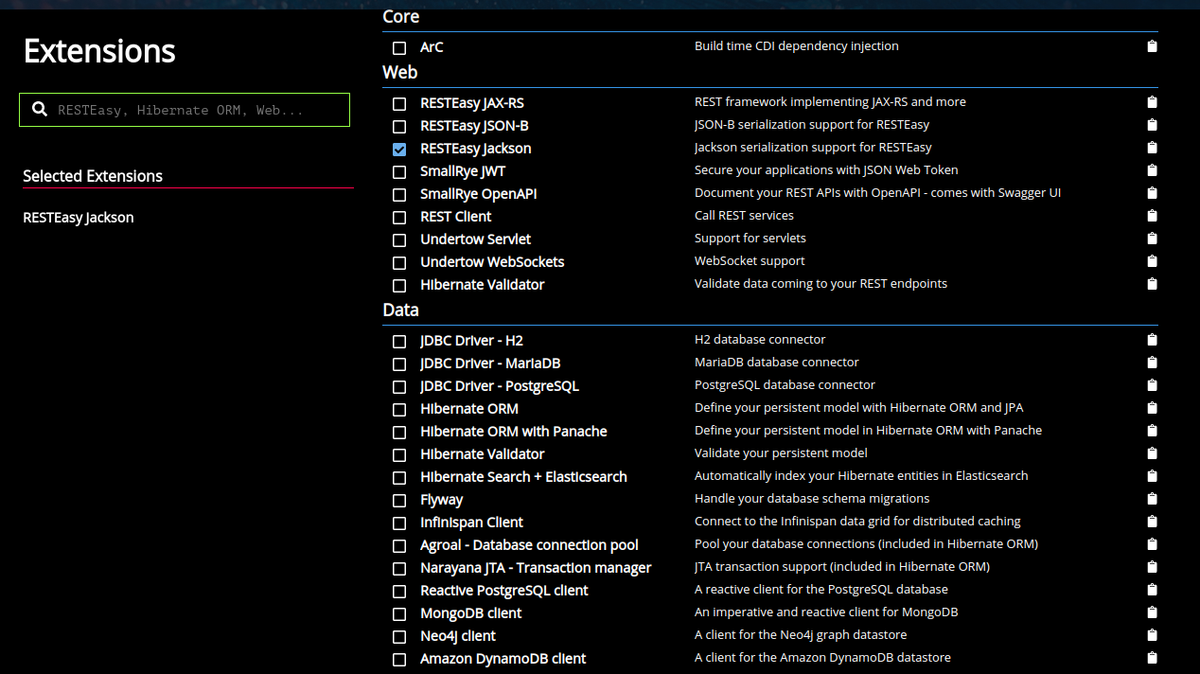
Task: Check the Undertow WebSockets checkbox
Action: click(399, 263)
